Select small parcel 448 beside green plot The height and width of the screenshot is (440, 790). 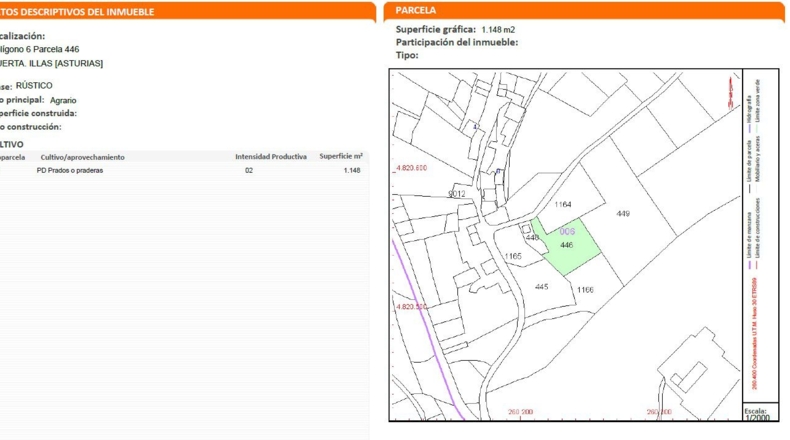(x=532, y=237)
